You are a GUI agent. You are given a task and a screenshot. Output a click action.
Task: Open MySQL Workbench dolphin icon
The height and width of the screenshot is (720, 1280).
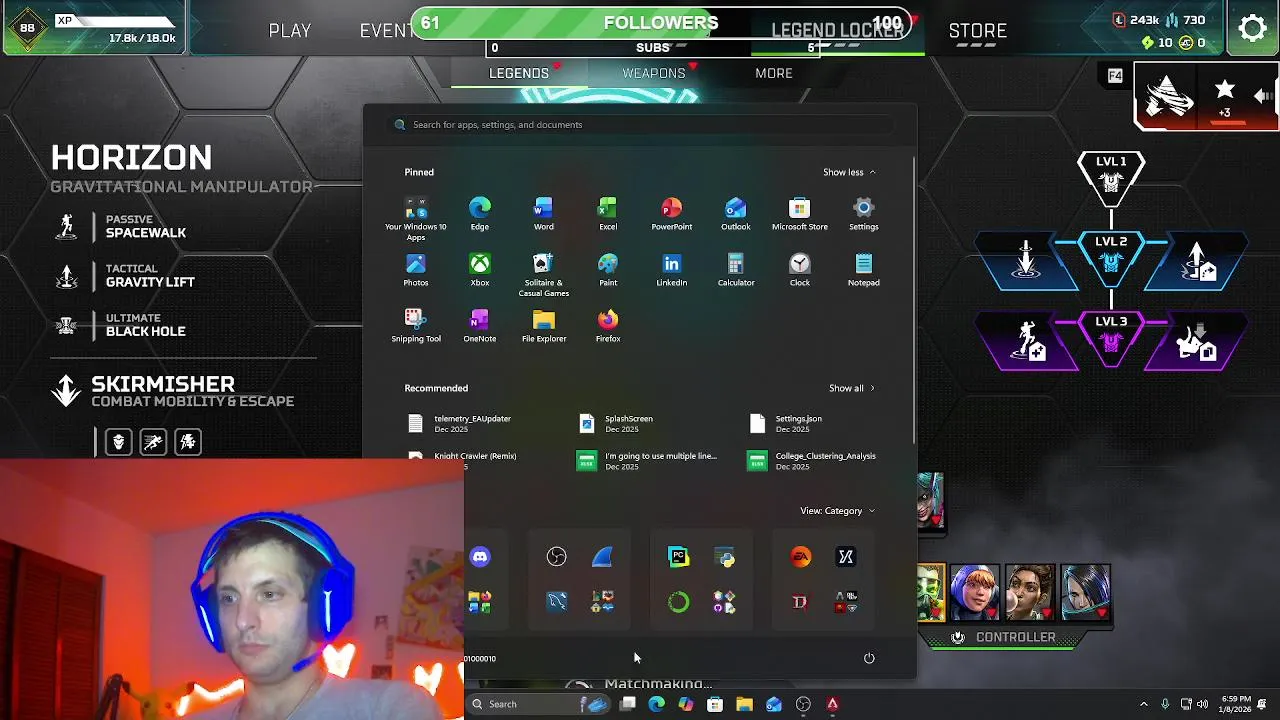tap(557, 601)
